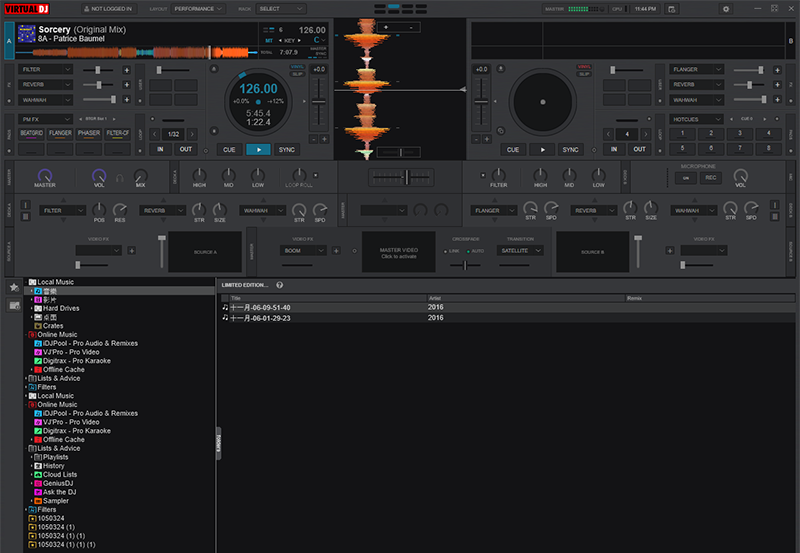Turn the MASTER volume knob
800x553 pixels.
pyautogui.click(x=45, y=175)
